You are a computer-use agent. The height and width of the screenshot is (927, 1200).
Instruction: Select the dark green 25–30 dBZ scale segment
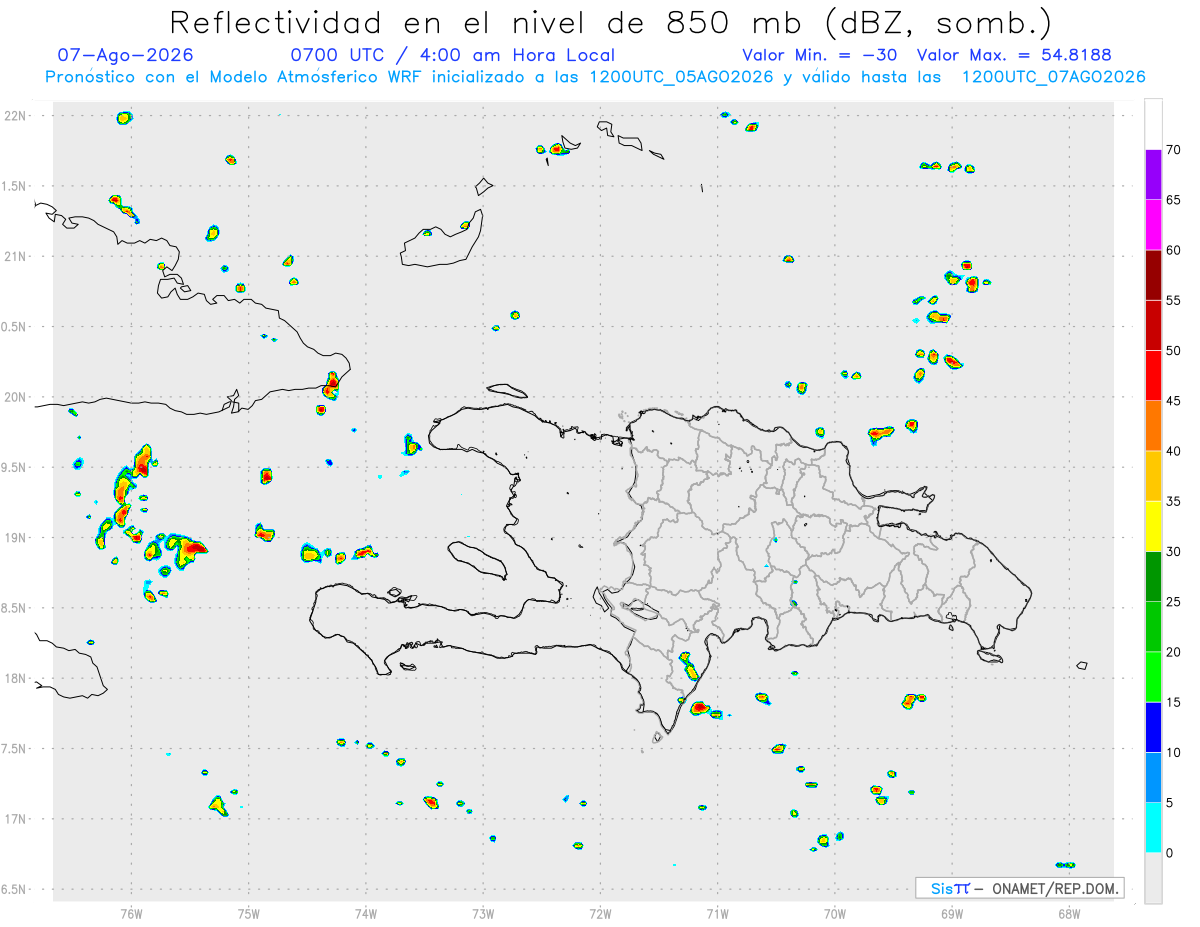tap(1154, 577)
